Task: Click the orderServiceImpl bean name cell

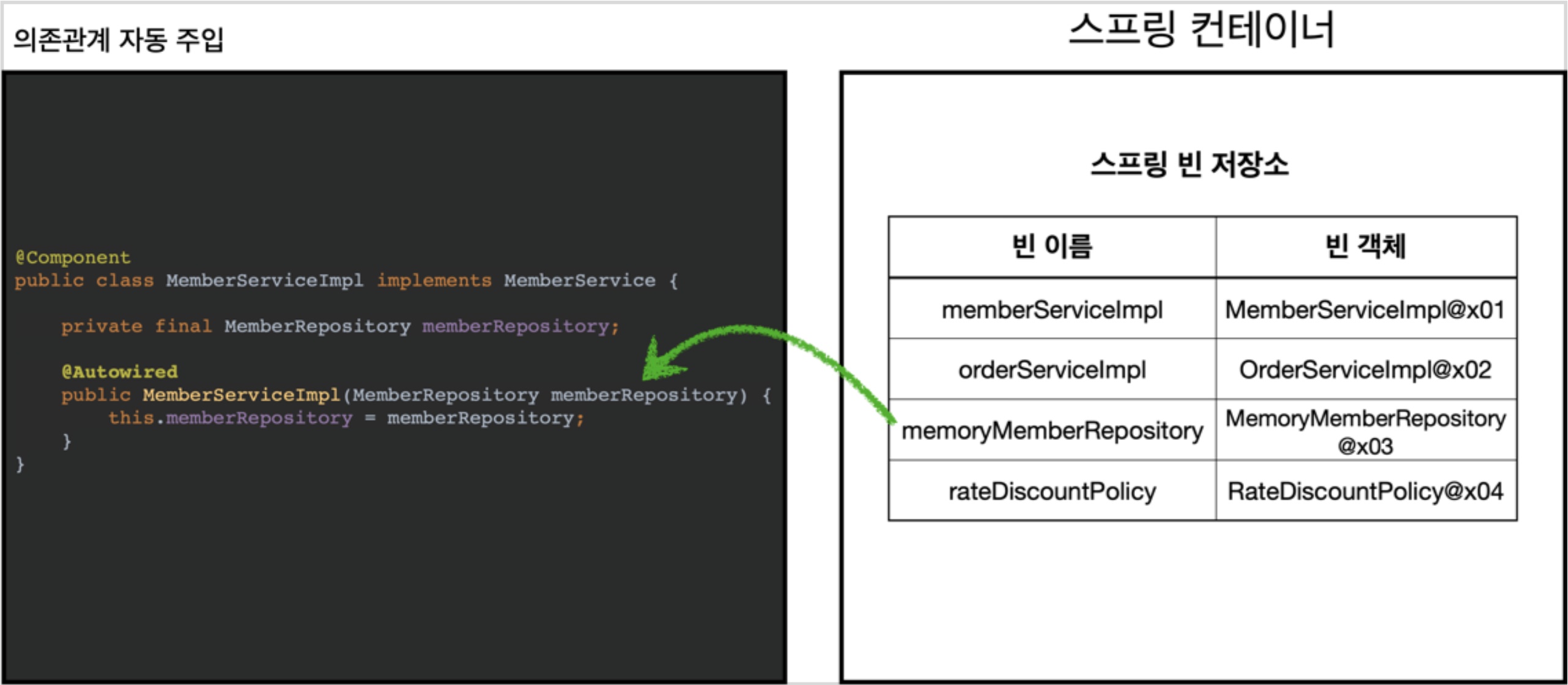Action: coord(1052,369)
